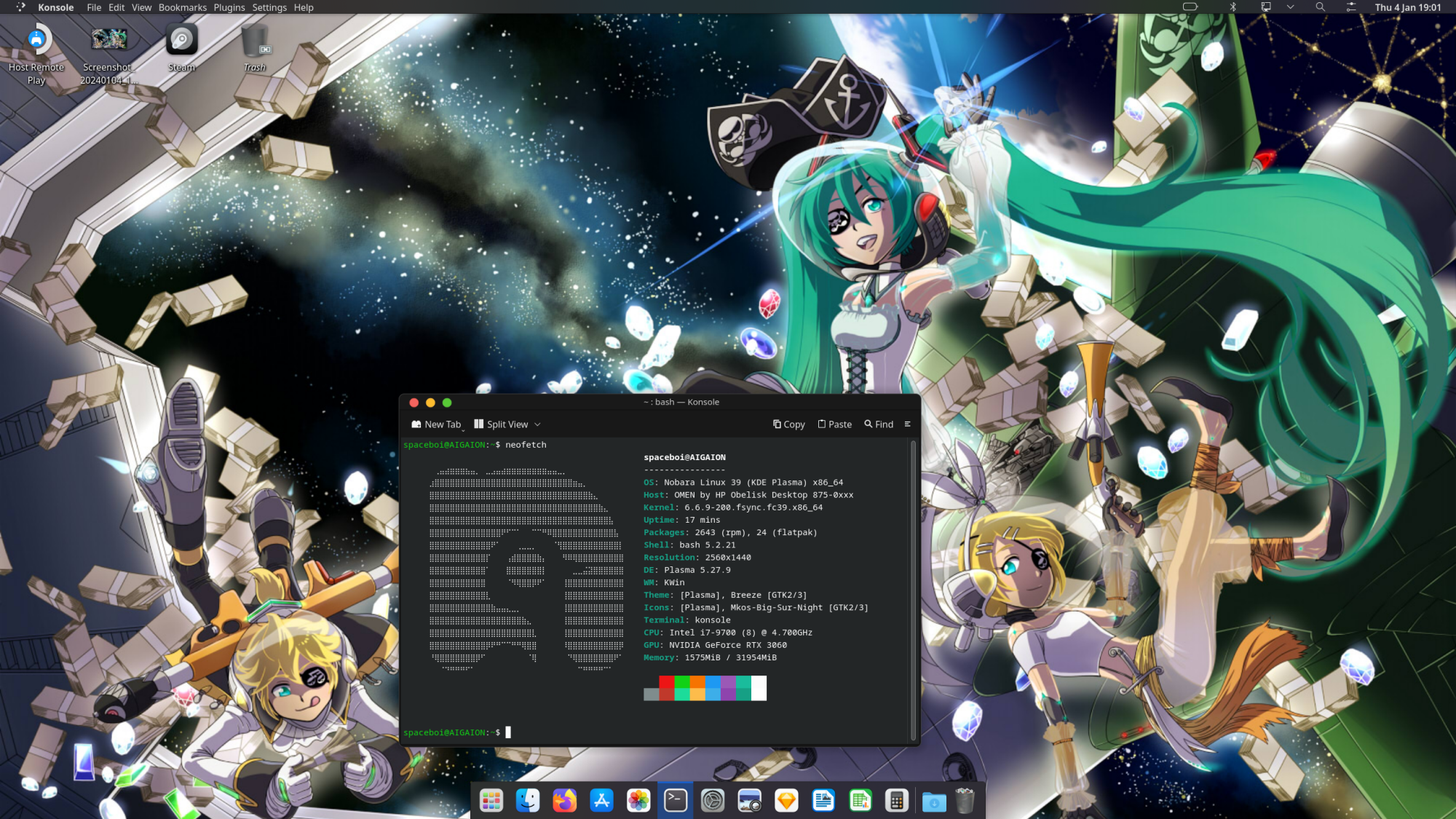Launch Firefox from the dock
The image size is (1456, 819).
pyautogui.click(x=565, y=801)
